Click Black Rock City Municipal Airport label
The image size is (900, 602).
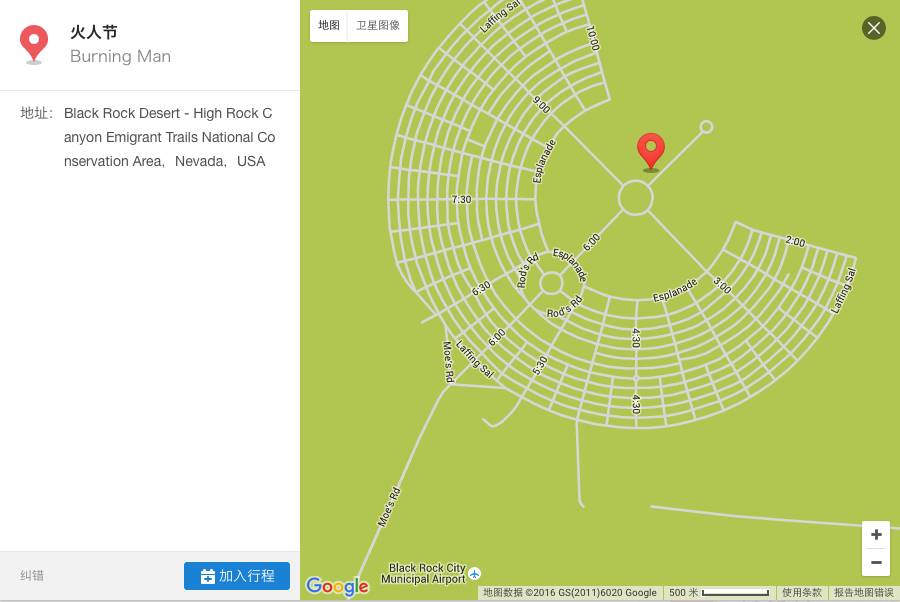424,573
